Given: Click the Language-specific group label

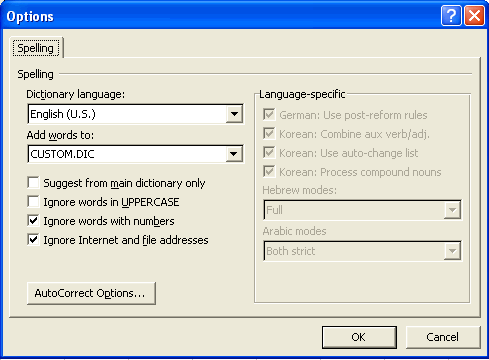Looking at the screenshot, I should 302,94.
